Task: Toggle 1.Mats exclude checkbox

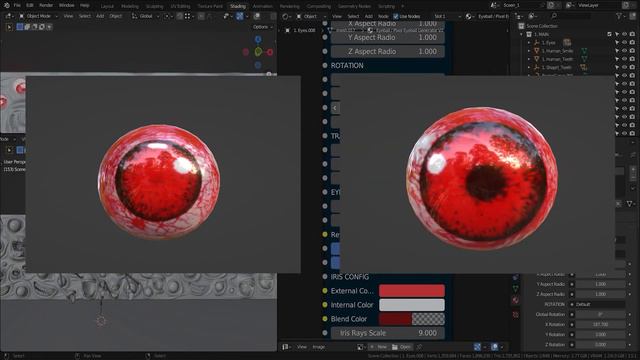Action: [x=609, y=34]
